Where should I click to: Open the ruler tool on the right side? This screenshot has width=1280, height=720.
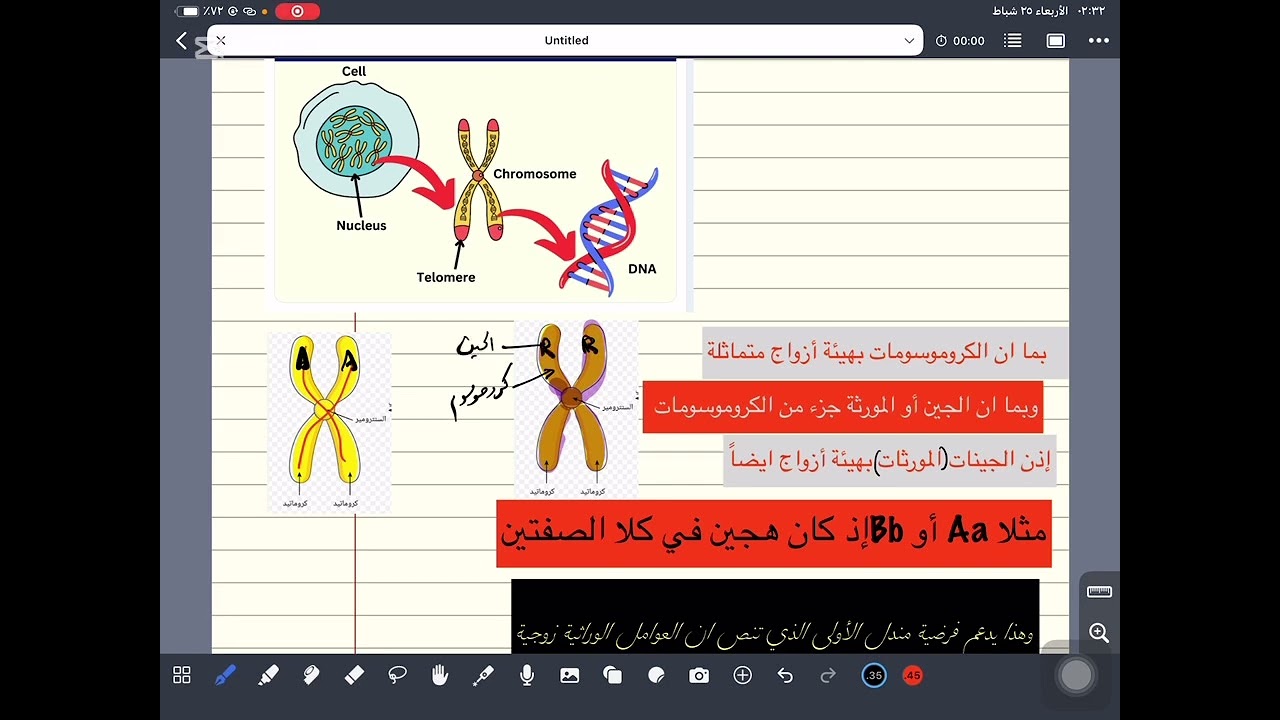[1099, 591]
